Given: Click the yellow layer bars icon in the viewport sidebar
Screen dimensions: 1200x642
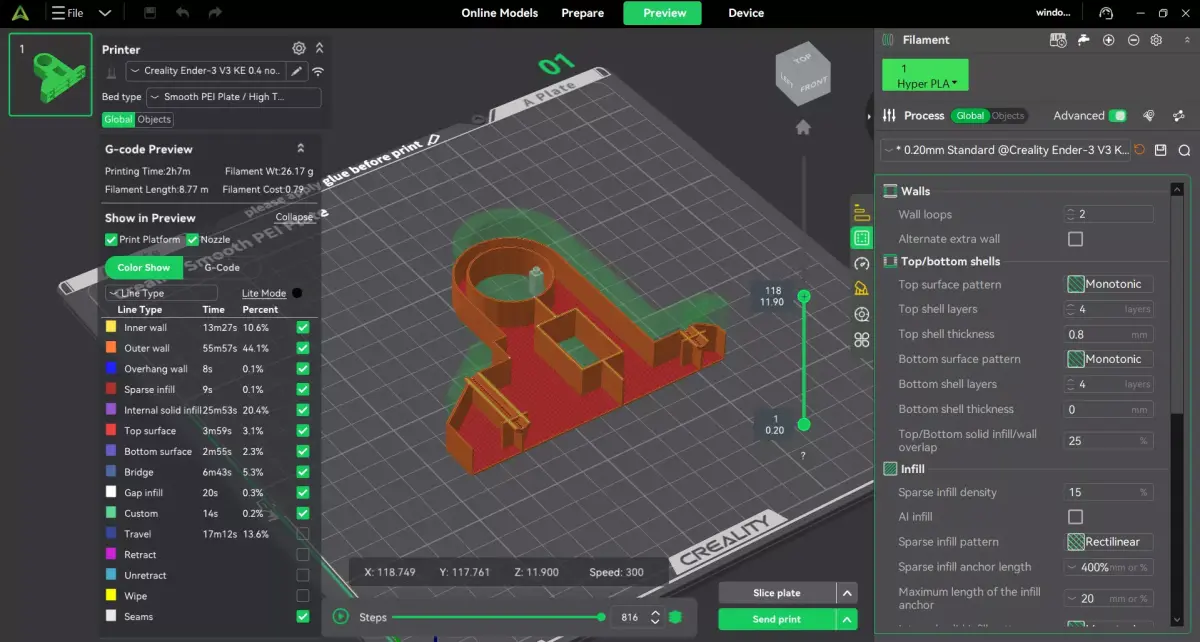Looking at the screenshot, I should coord(861,212).
